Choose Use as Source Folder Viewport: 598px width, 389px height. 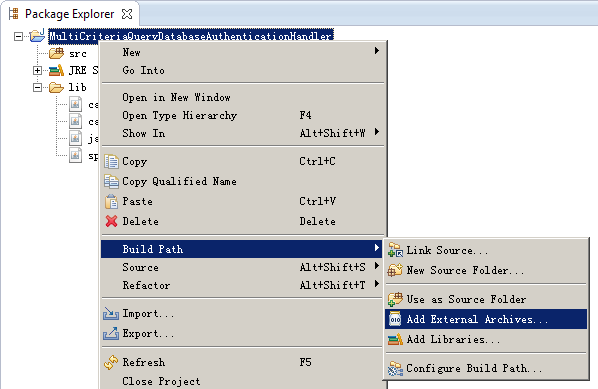pyautogui.click(x=486, y=299)
